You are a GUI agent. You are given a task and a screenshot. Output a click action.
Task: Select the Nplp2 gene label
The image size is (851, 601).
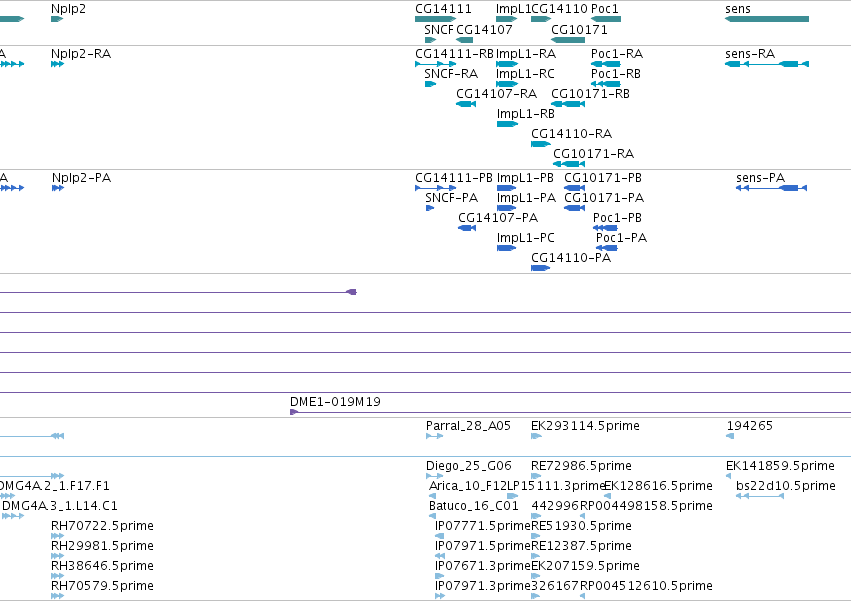68,9
